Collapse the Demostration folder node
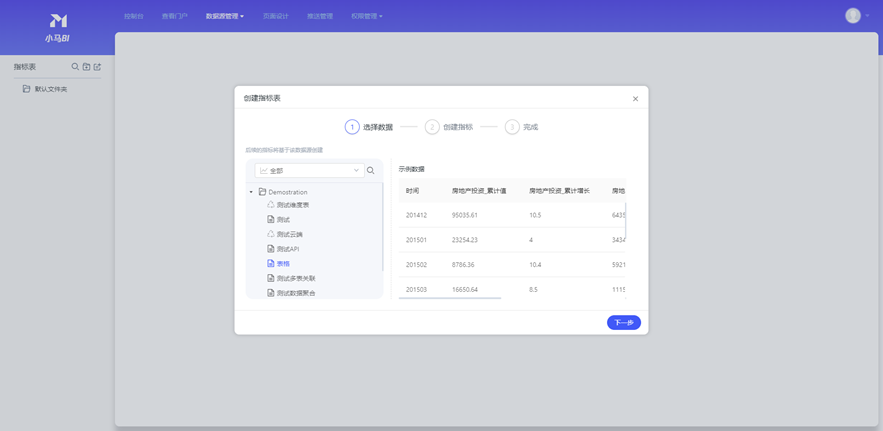Viewport: 883px width, 431px height. point(251,192)
